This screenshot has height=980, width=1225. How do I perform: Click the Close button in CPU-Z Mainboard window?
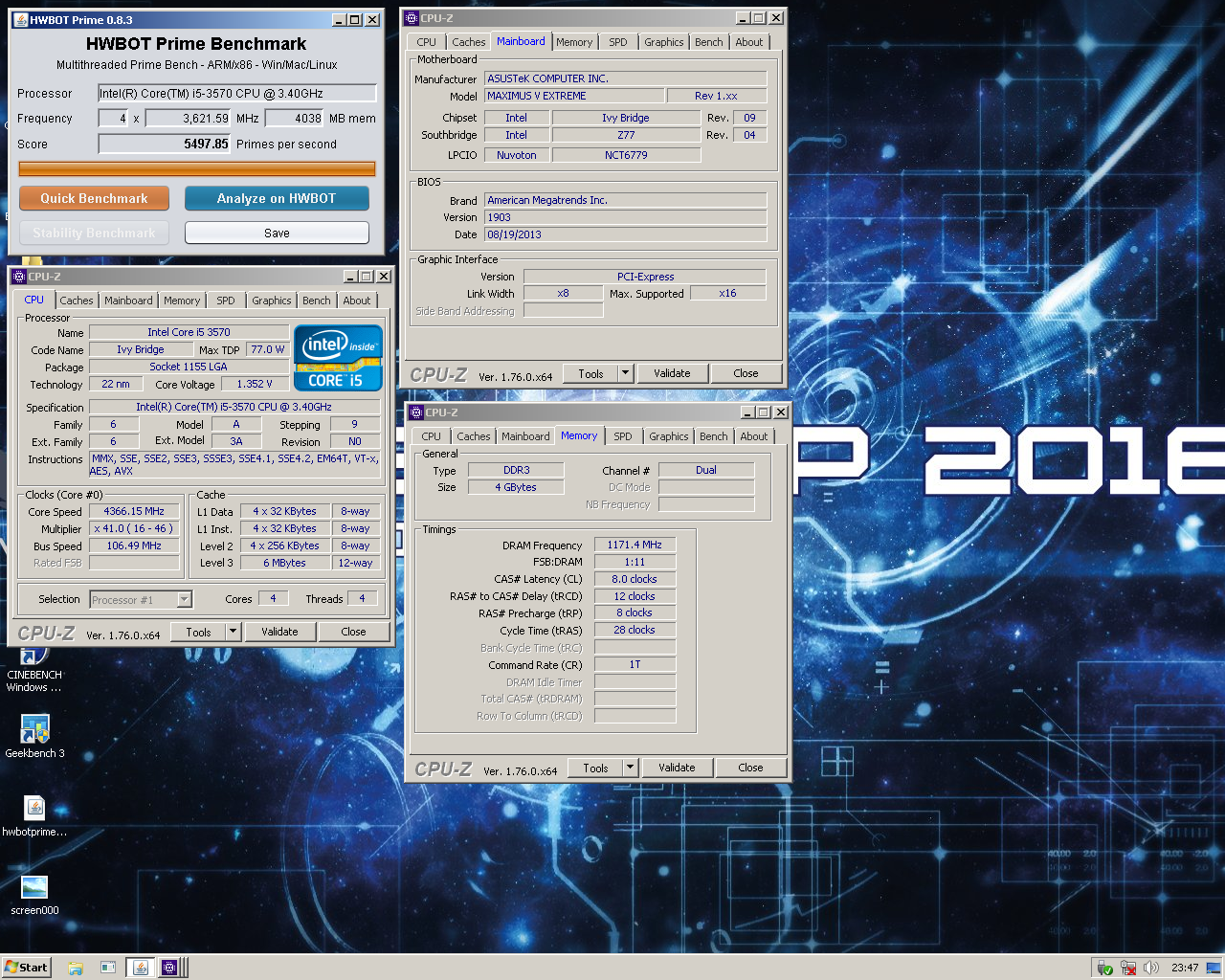(746, 373)
